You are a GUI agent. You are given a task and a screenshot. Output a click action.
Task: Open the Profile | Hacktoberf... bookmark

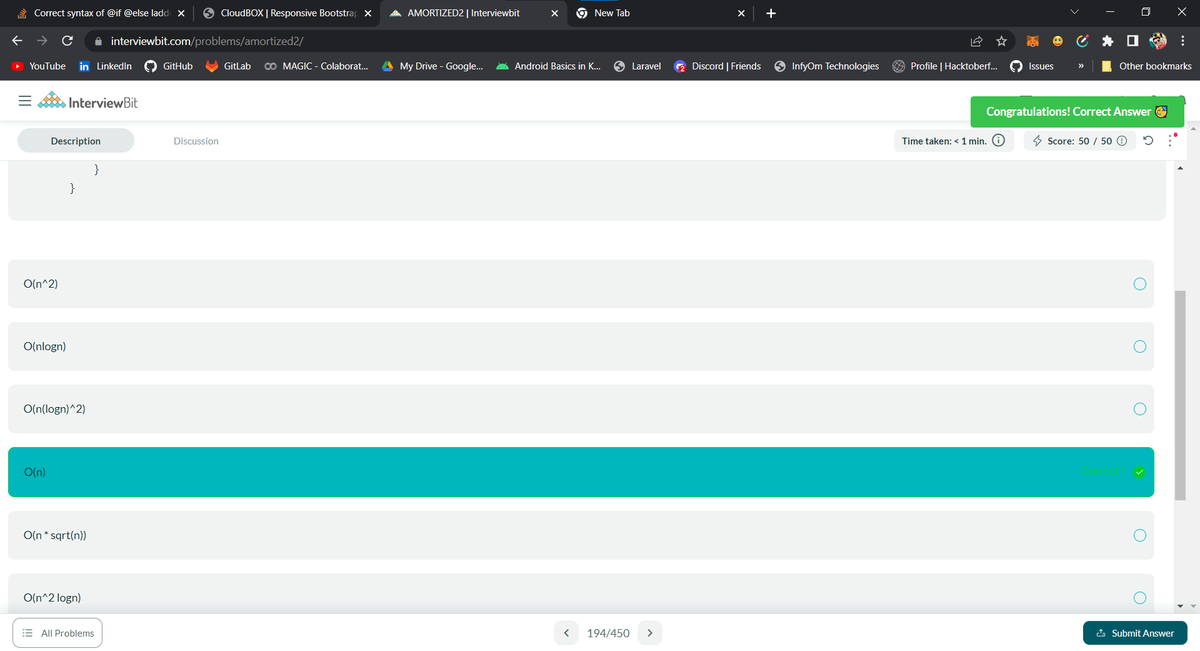point(945,66)
